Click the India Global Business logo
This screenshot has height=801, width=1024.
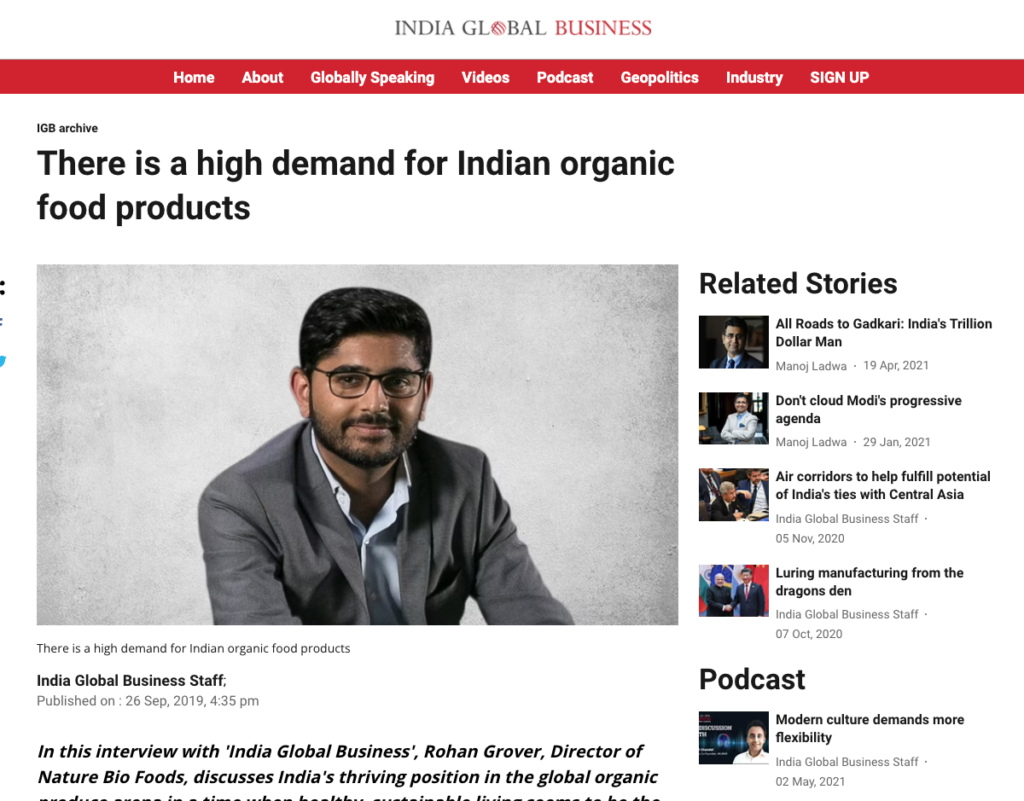pyautogui.click(x=522, y=28)
